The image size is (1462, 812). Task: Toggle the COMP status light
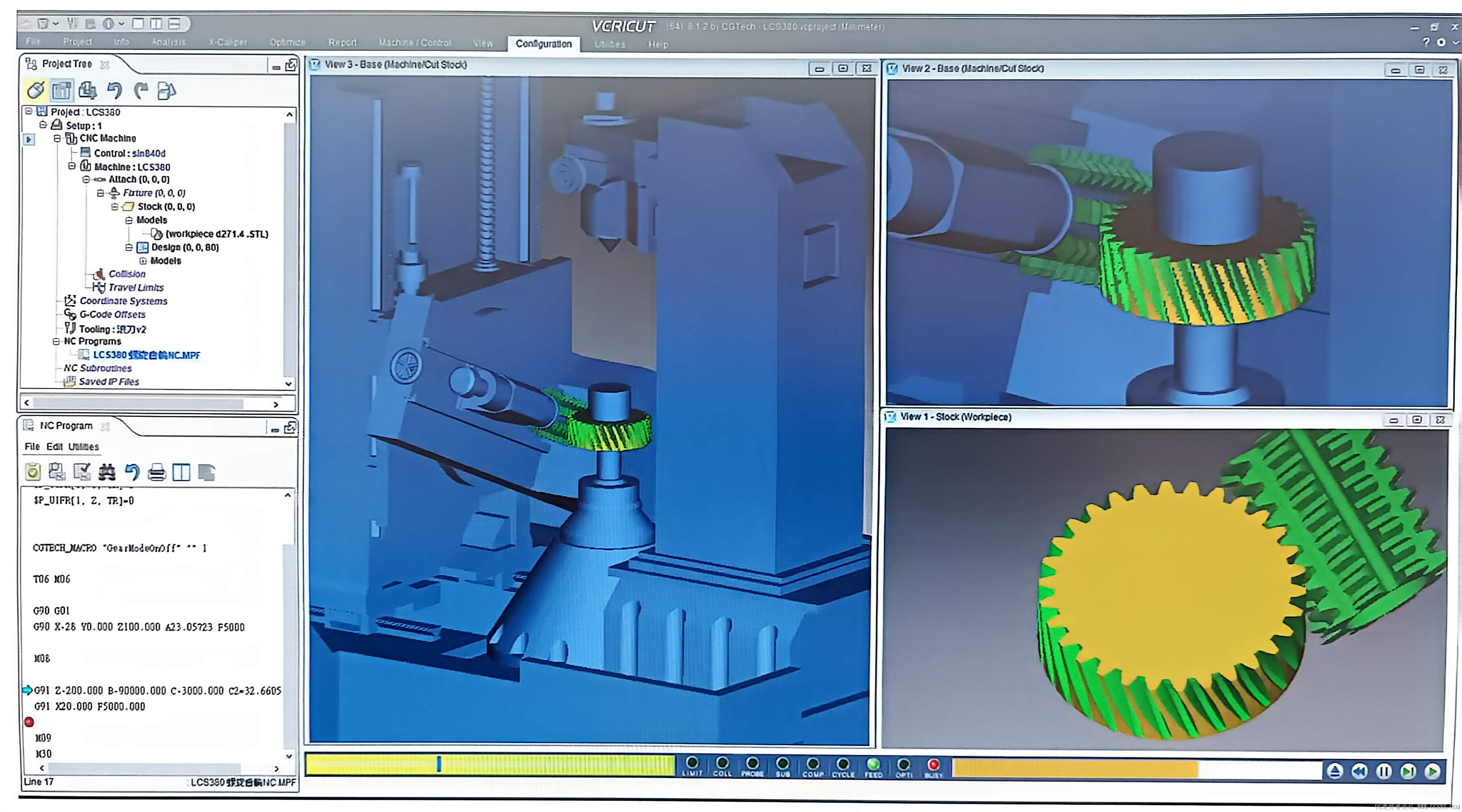click(x=813, y=763)
